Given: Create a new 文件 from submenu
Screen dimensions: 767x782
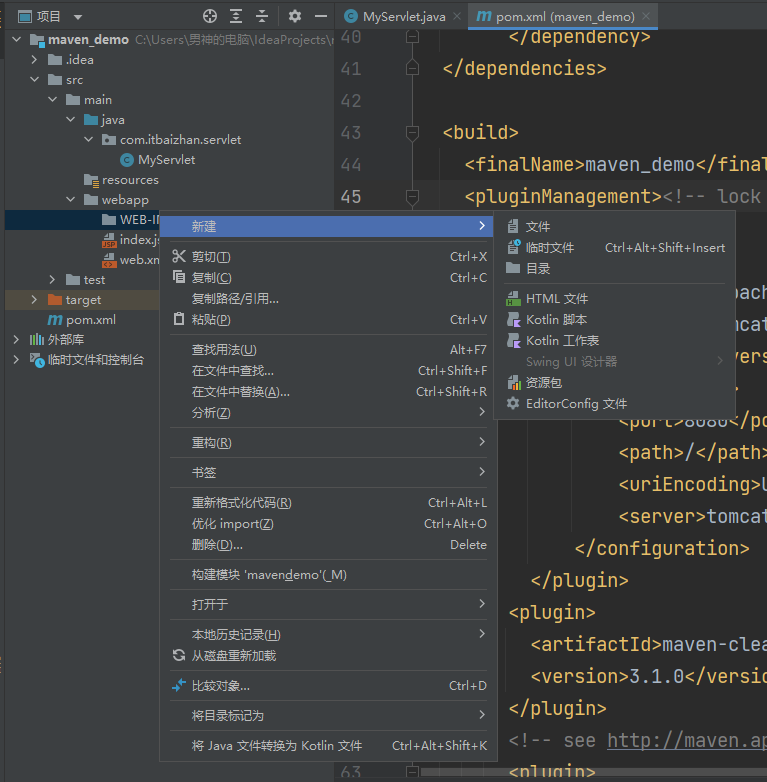Looking at the screenshot, I should pyautogui.click(x=615, y=226).
